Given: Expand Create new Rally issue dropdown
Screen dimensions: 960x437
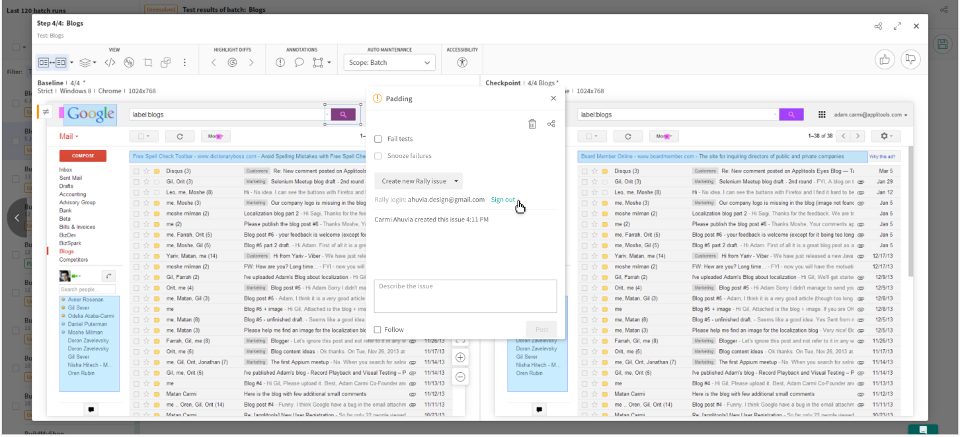Looking at the screenshot, I should coord(419,181).
